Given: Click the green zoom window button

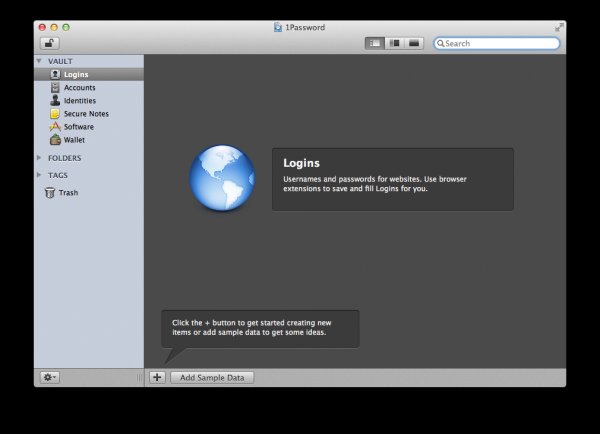Looking at the screenshot, I should (x=66, y=27).
